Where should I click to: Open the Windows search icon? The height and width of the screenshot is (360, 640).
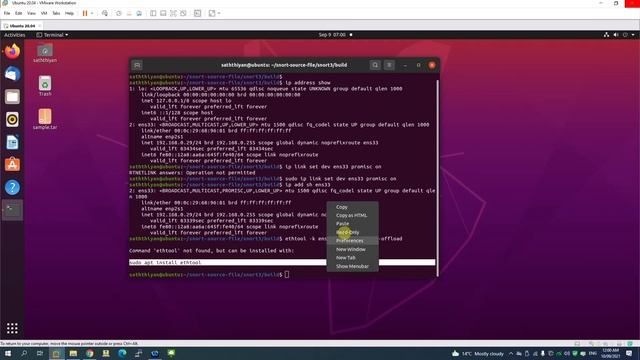tap(24, 353)
